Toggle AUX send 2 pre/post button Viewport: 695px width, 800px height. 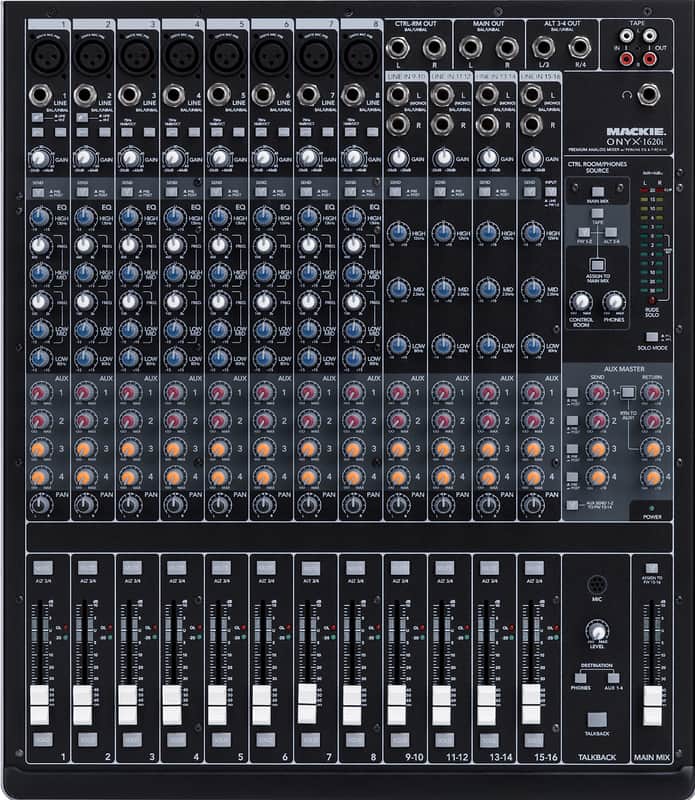pos(573,421)
